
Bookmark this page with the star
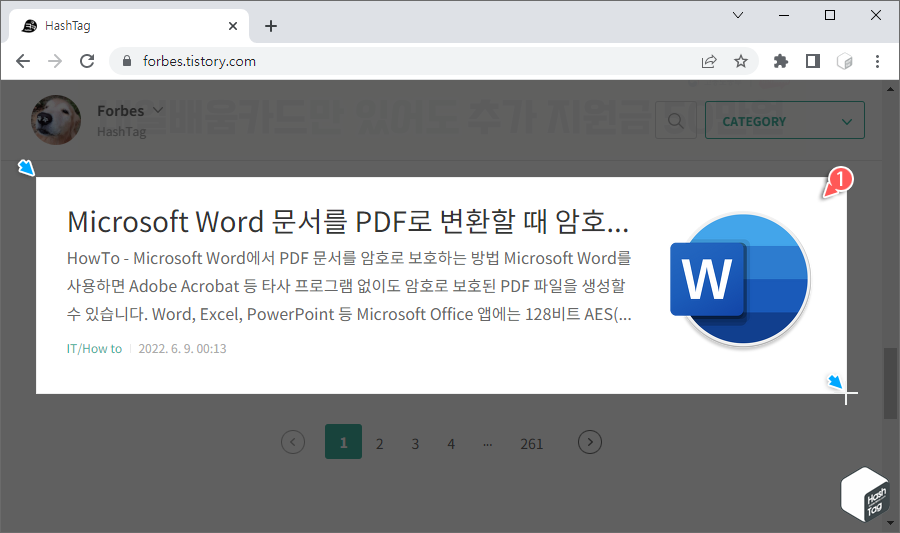[741, 61]
